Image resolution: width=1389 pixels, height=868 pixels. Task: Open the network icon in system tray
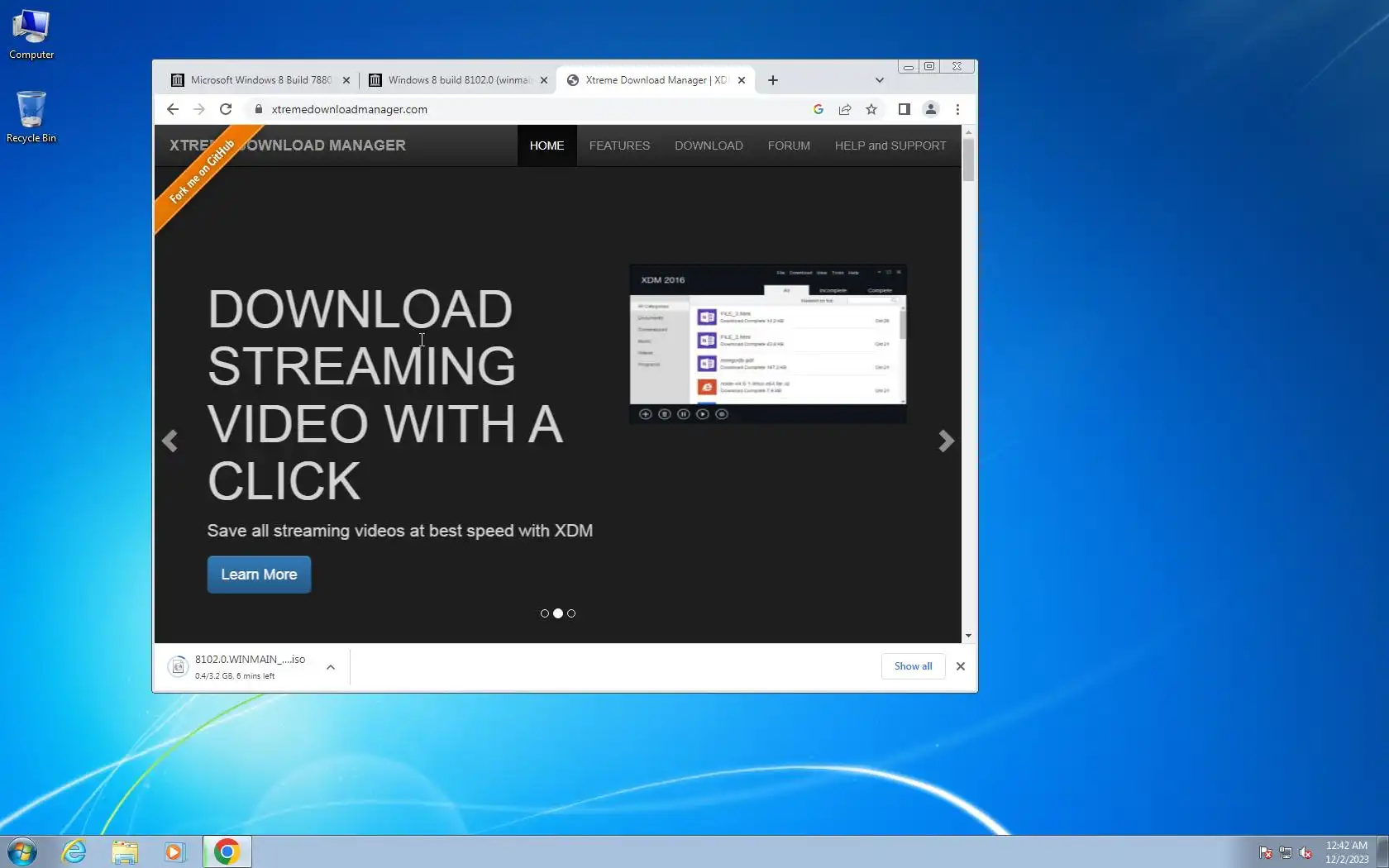coord(1286,852)
